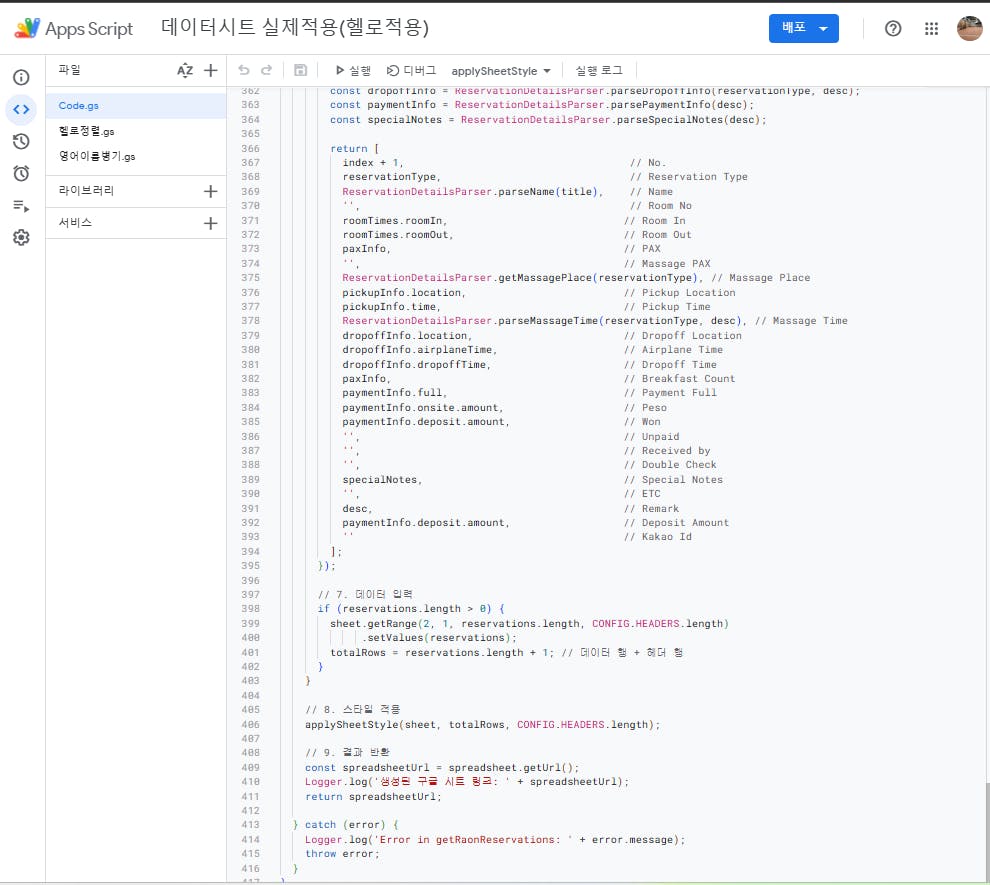Click 'const spreadsheetUrl' on line 409
This screenshot has width=990, height=885.
367,768
